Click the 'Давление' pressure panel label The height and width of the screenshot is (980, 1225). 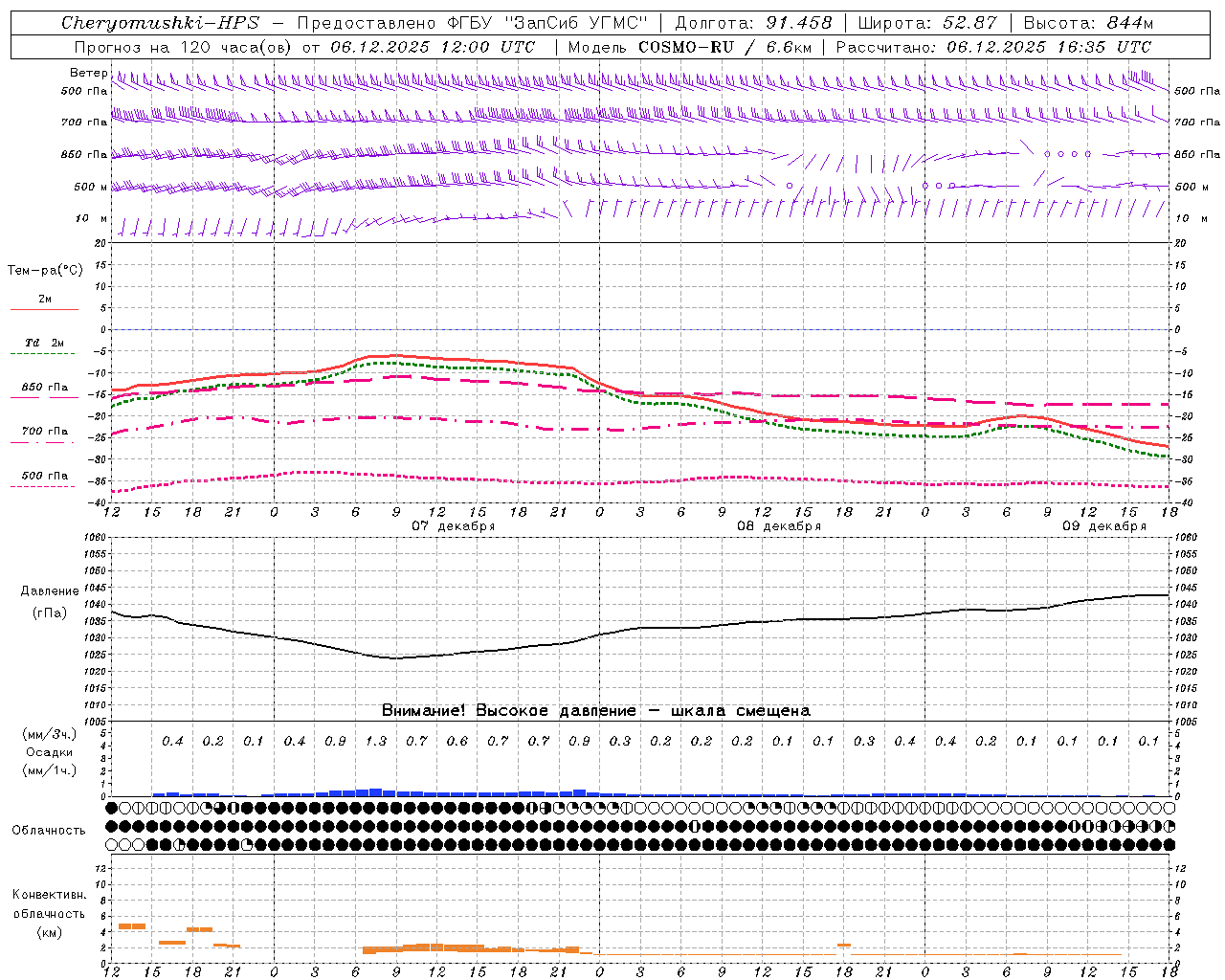(50, 591)
